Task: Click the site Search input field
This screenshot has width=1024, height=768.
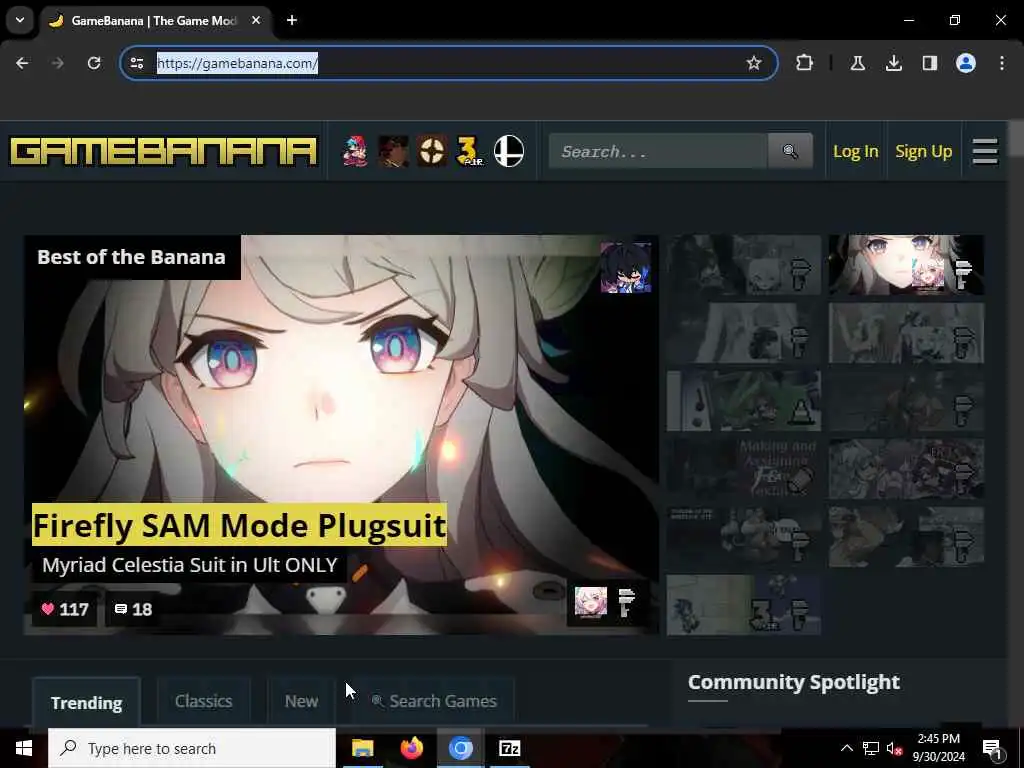Action: click(658, 152)
